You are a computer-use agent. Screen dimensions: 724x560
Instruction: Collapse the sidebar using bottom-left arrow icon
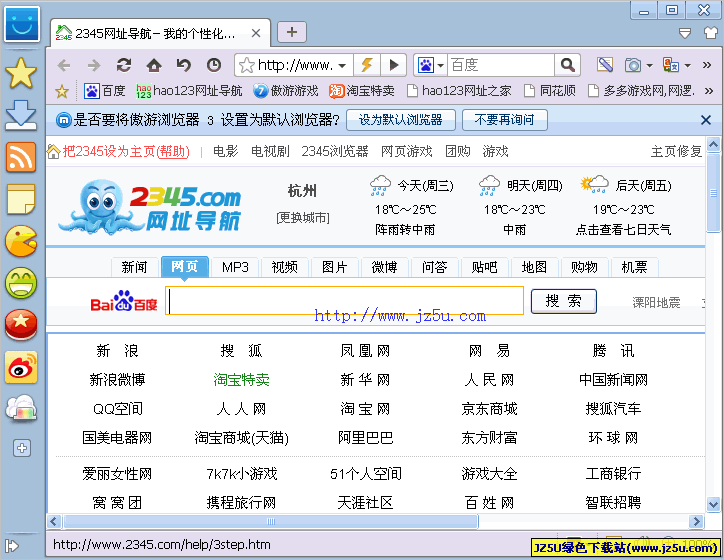[12, 546]
